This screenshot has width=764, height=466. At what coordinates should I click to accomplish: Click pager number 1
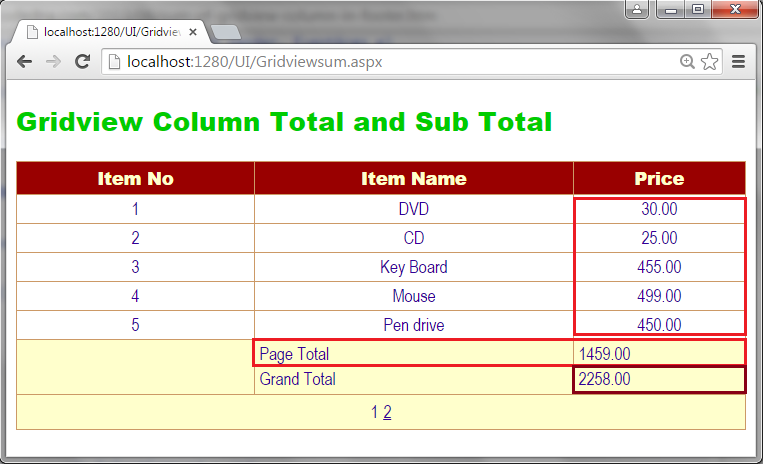pyautogui.click(x=374, y=412)
